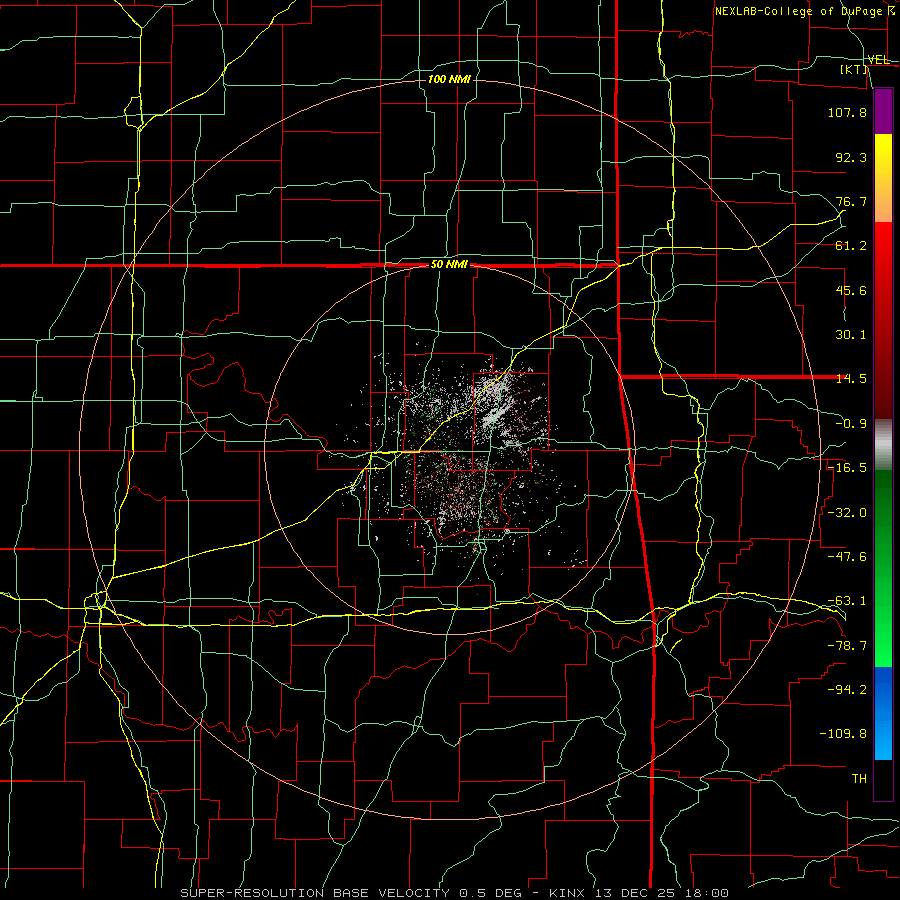Select the 76.7 velocity scale value
Viewport: 900px width, 900px height.
click(x=851, y=201)
